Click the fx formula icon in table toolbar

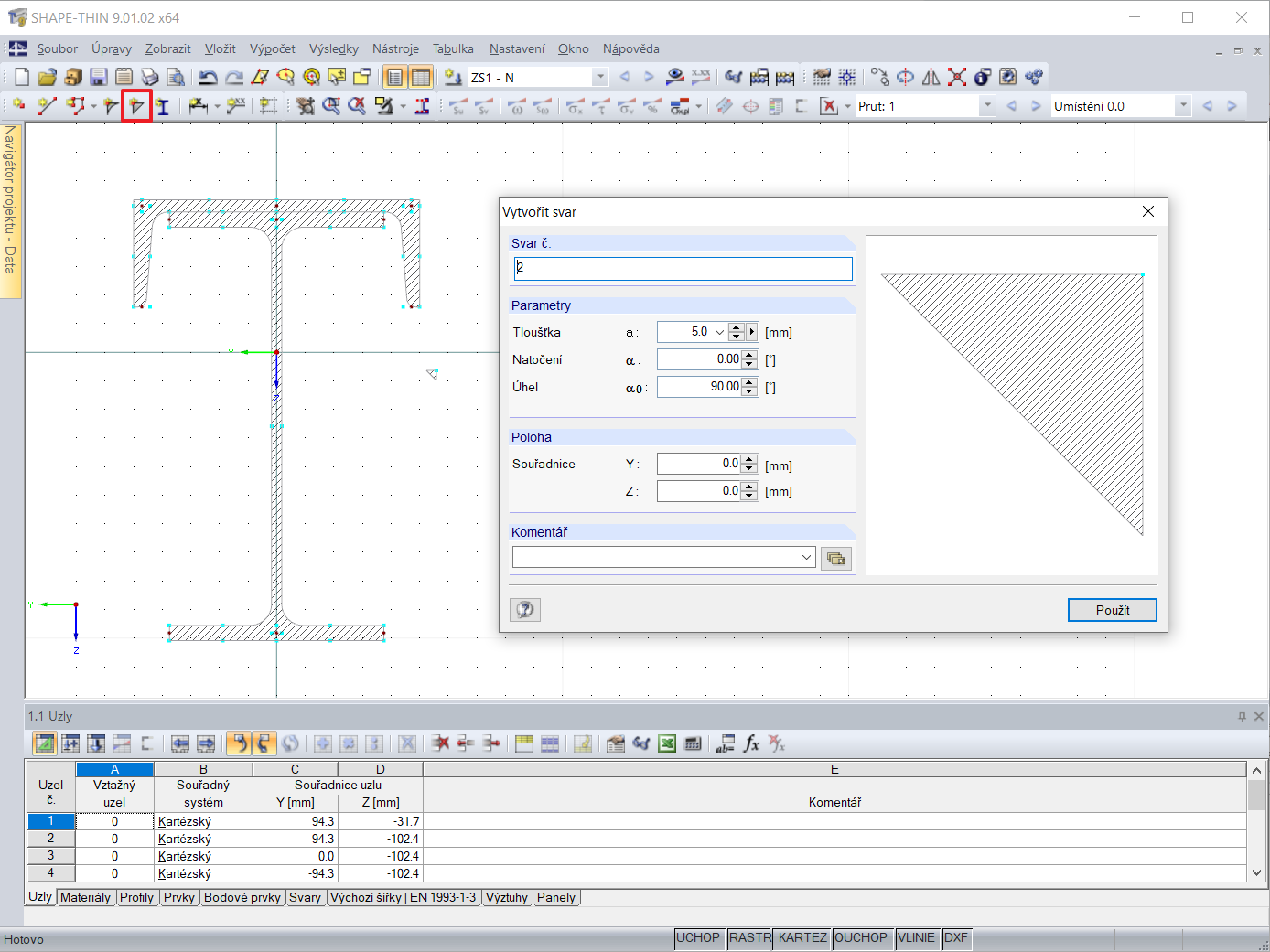tap(752, 743)
